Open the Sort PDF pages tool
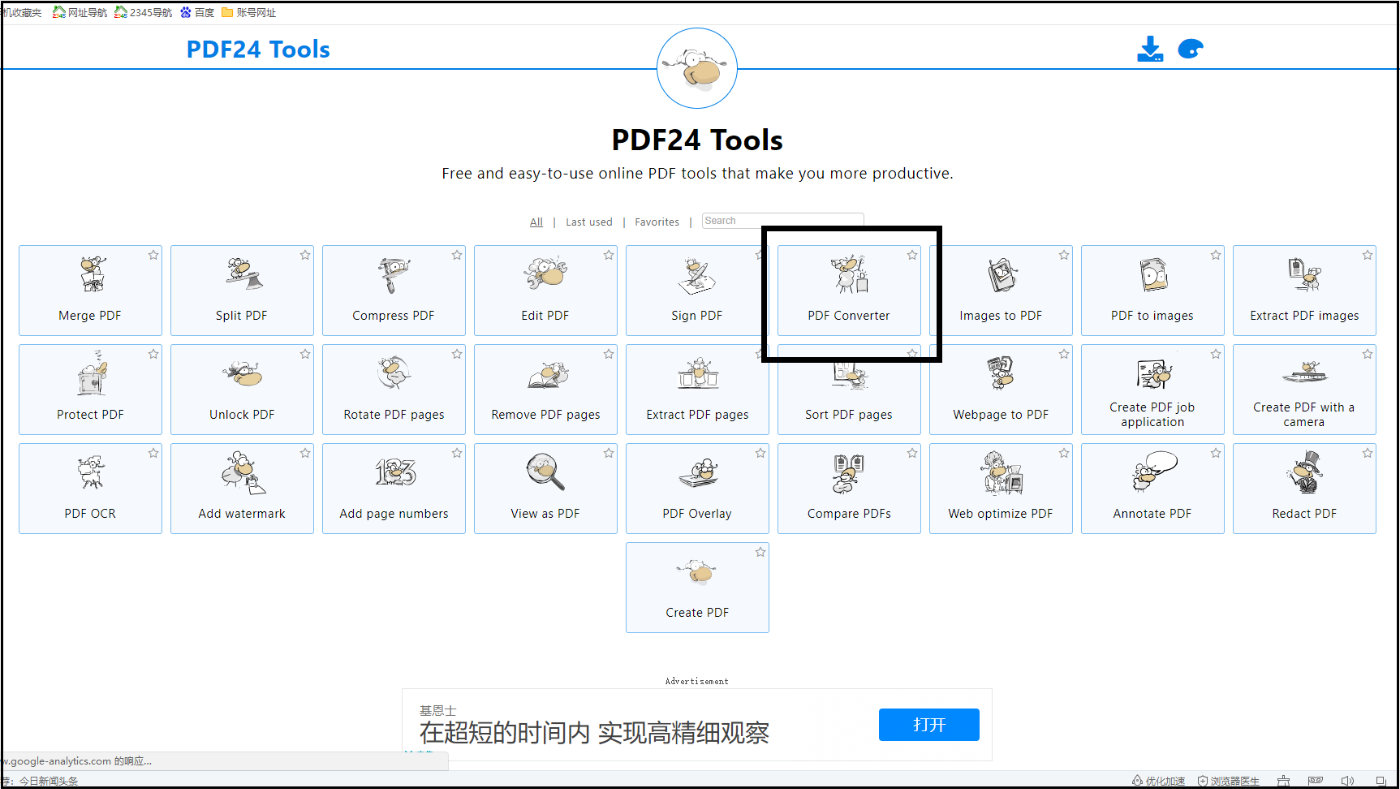 [x=849, y=389]
